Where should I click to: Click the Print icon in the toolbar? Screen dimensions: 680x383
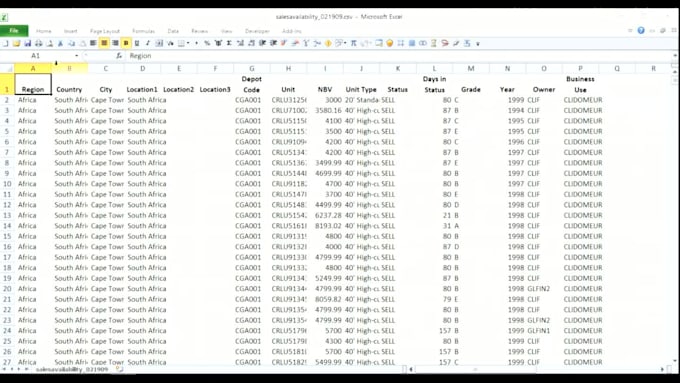click(x=39, y=43)
